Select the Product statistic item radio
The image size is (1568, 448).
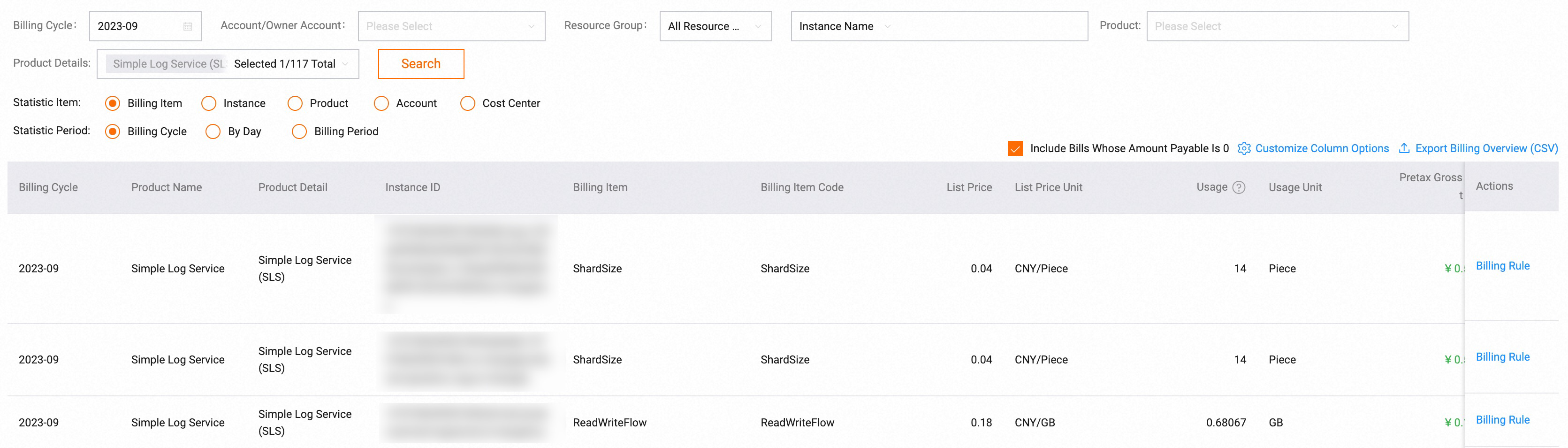(x=295, y=103)
